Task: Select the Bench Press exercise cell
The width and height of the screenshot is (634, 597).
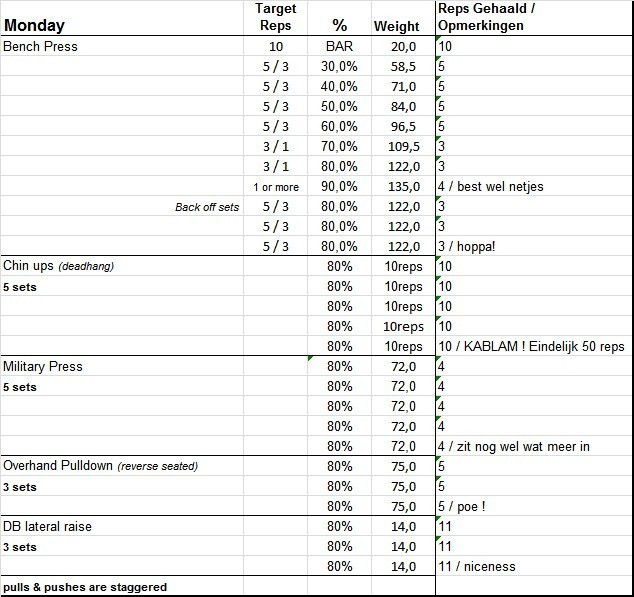Action: click(41, 46)
